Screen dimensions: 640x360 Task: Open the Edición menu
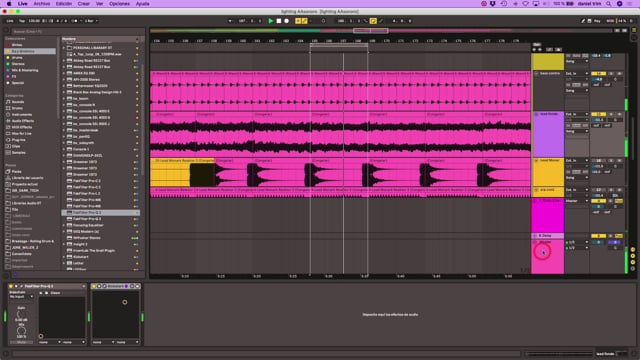pos(64,4)
